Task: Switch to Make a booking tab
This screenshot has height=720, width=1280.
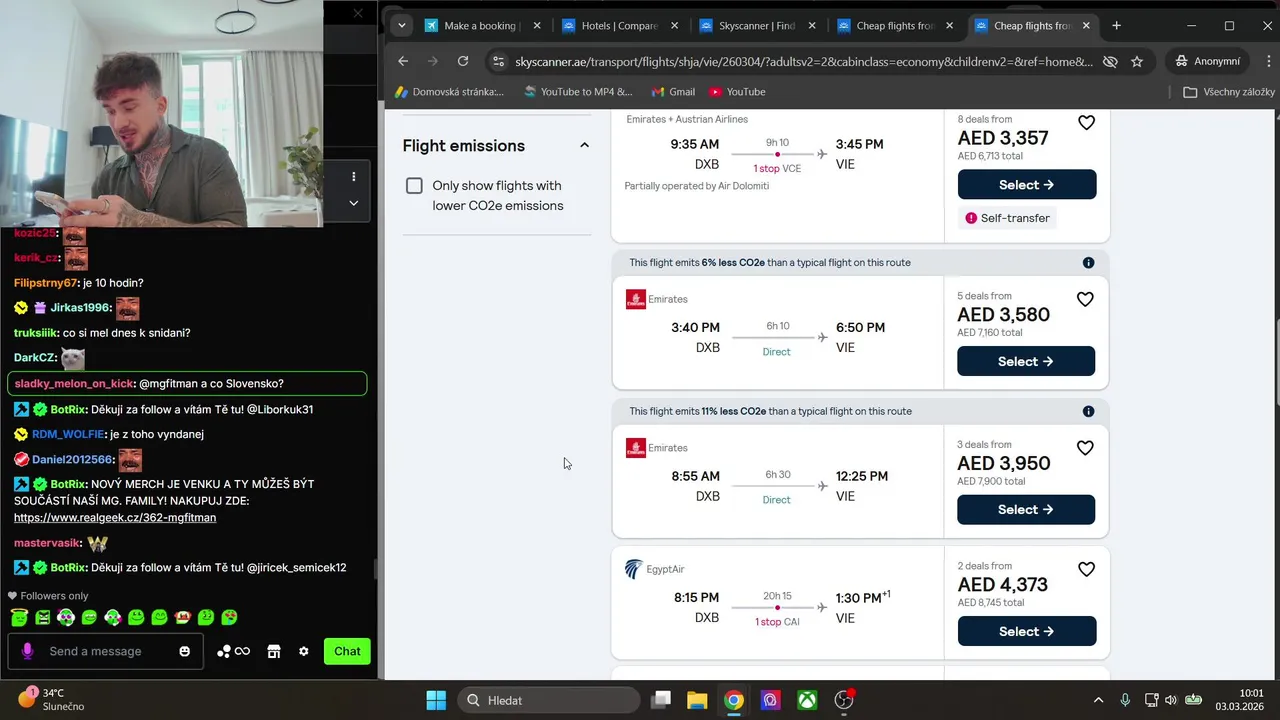Action: pos(483,26)
